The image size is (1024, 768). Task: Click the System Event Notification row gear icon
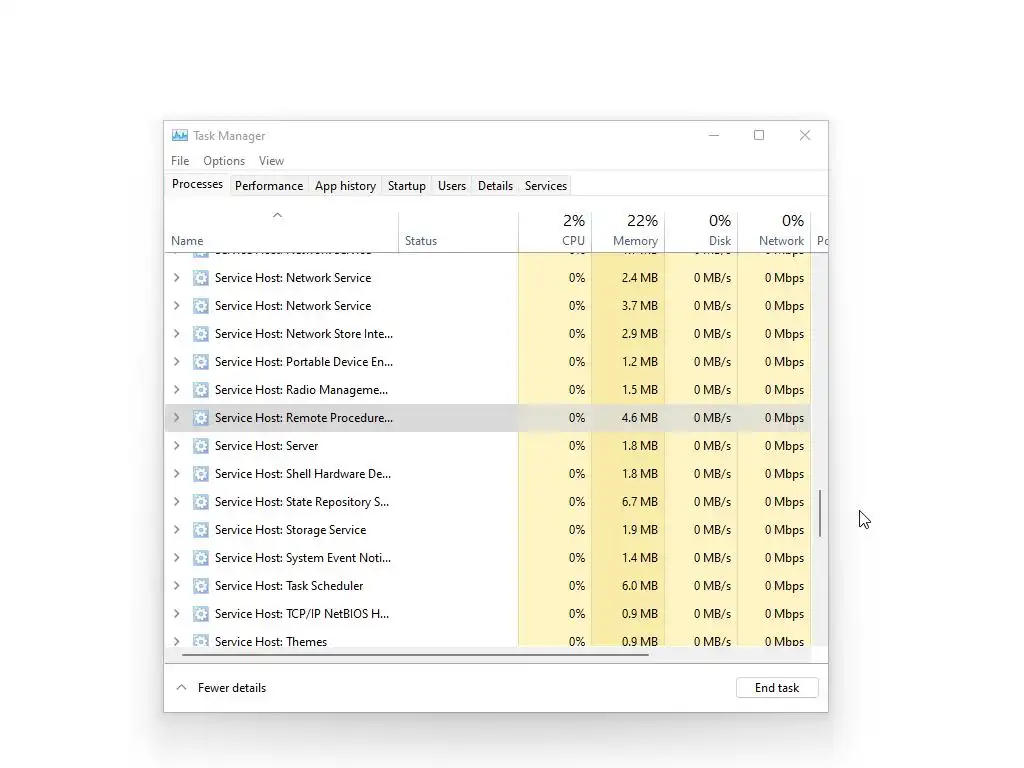(200, 558)
